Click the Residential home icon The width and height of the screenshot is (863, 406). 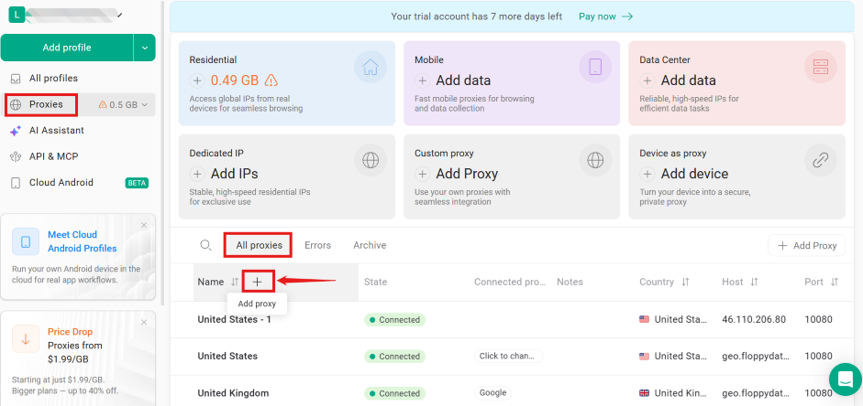click(x=370, y=67)
